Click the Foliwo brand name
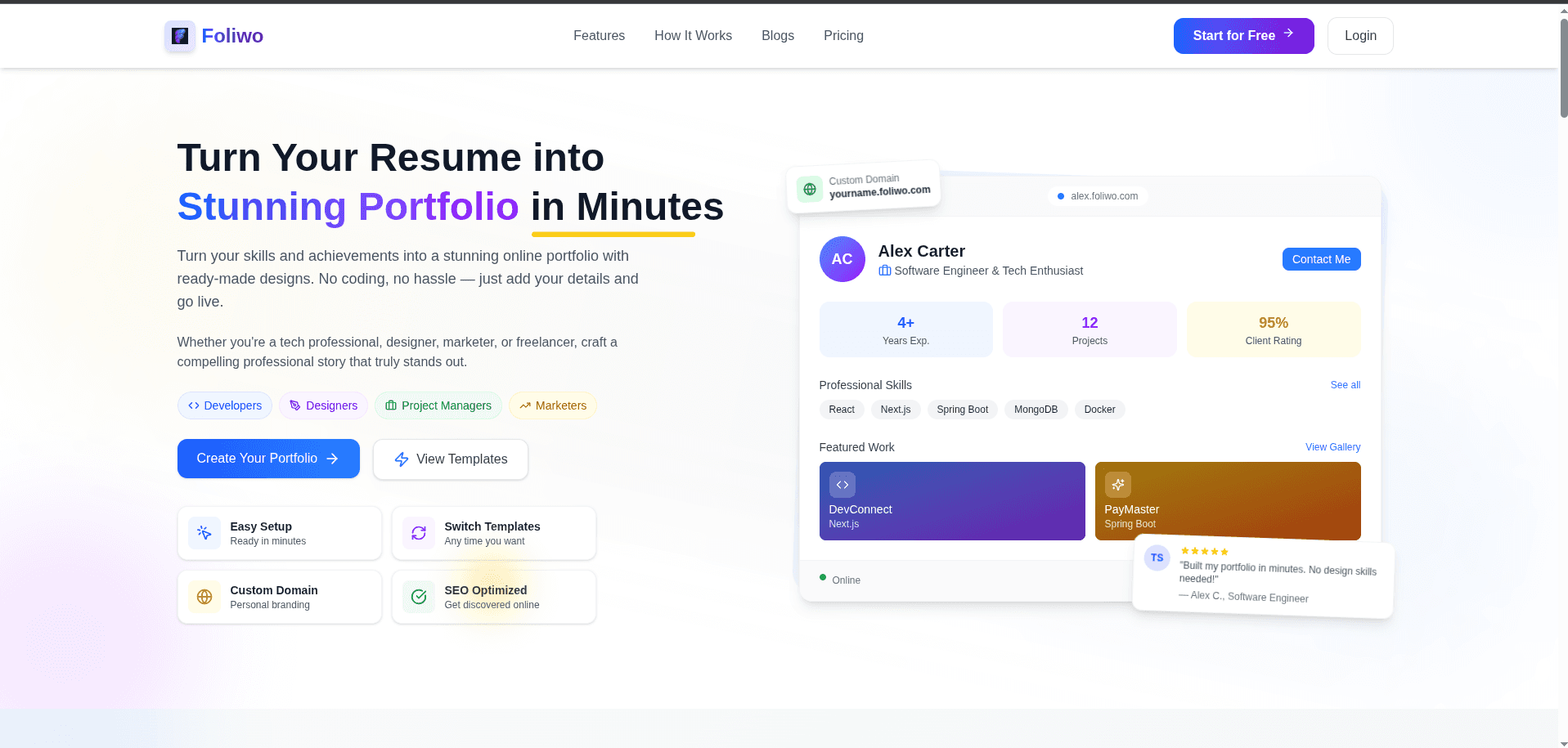Screen dimensions: 1568x748 click(232, 36)
